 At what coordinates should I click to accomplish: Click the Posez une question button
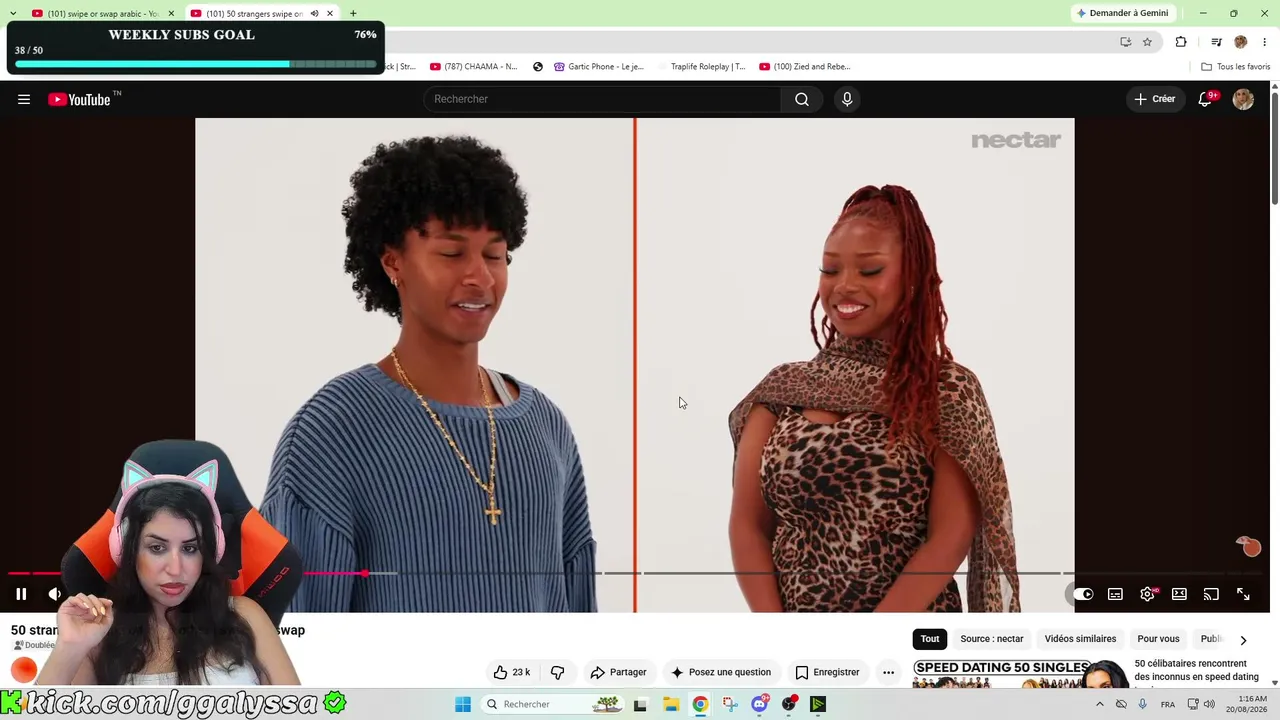pos(721,672)
